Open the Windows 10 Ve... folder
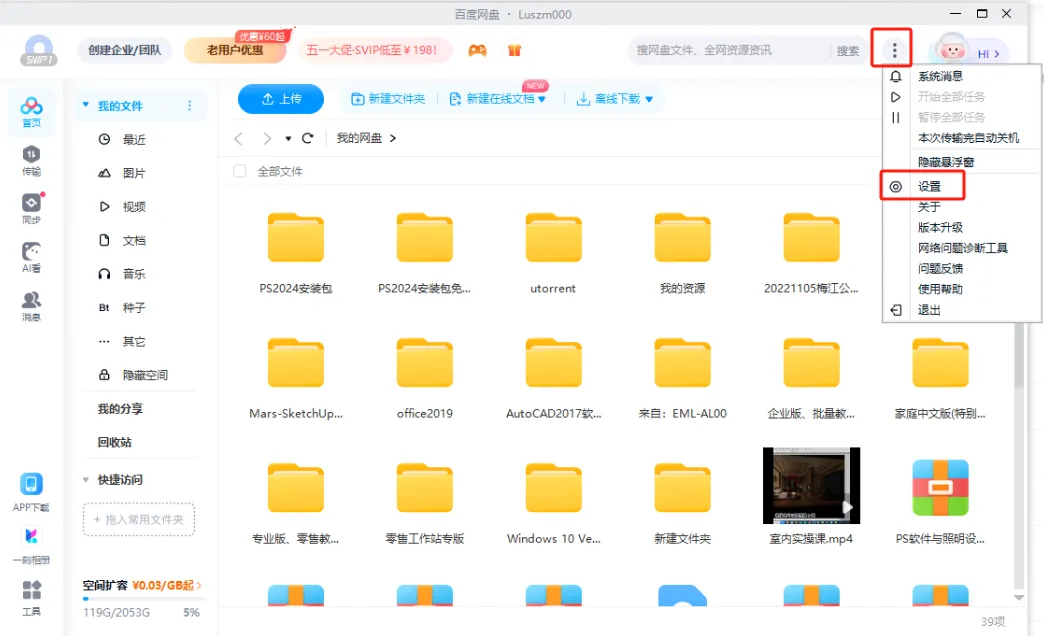Image resolution: width=1044 pixels, height=636 pixels. click(553, 503)
